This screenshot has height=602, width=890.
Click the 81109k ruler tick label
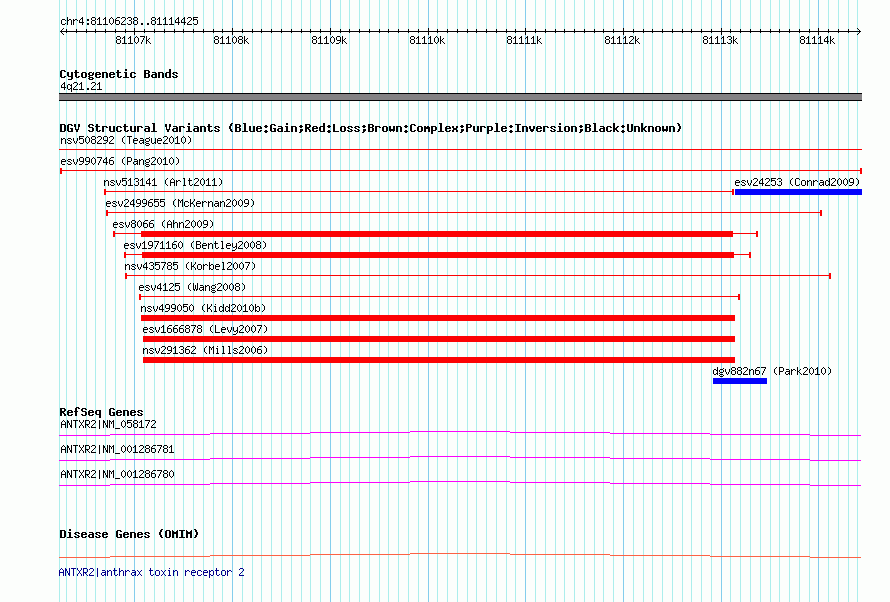pyautogui.click(x=329, y=40)
